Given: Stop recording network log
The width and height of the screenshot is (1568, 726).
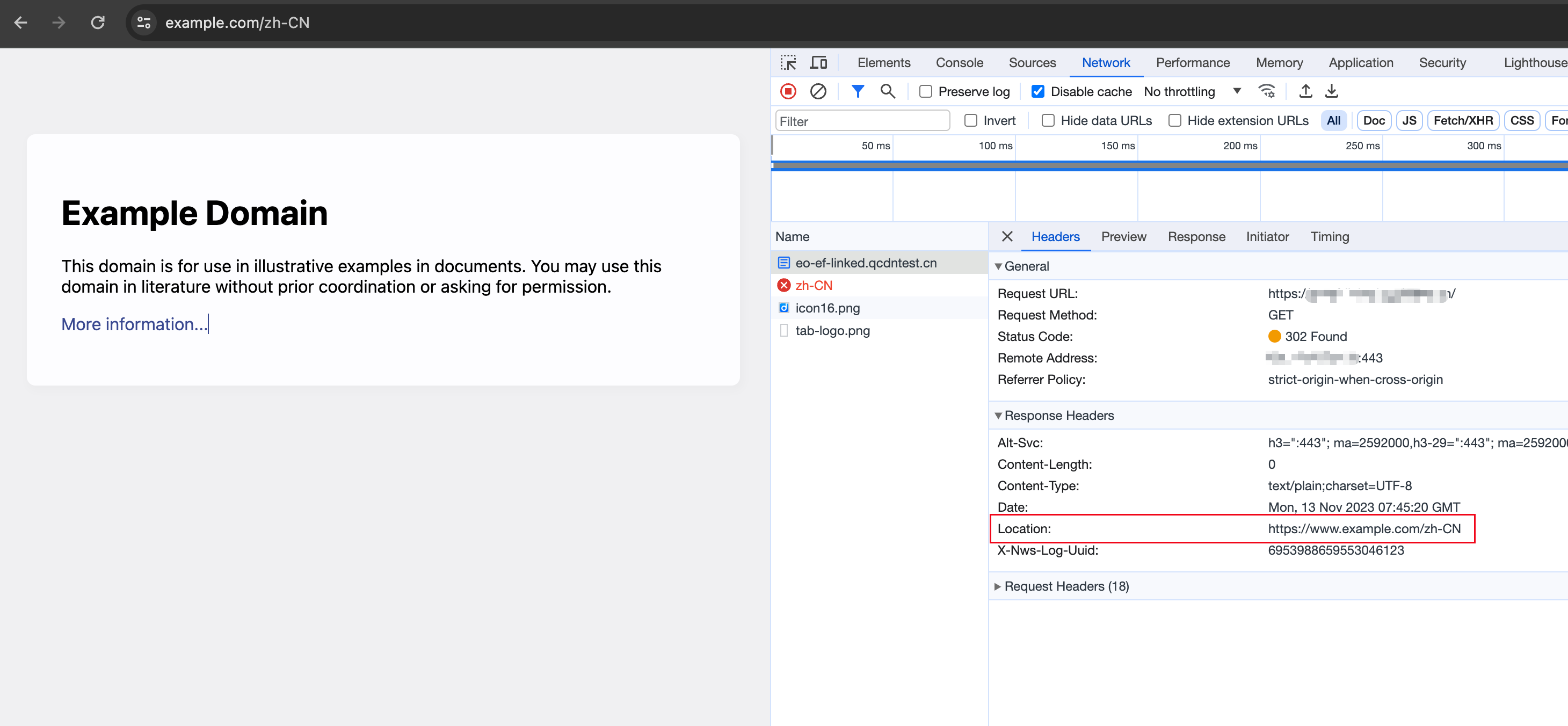Looking at the screenshot, I should 788,91.
